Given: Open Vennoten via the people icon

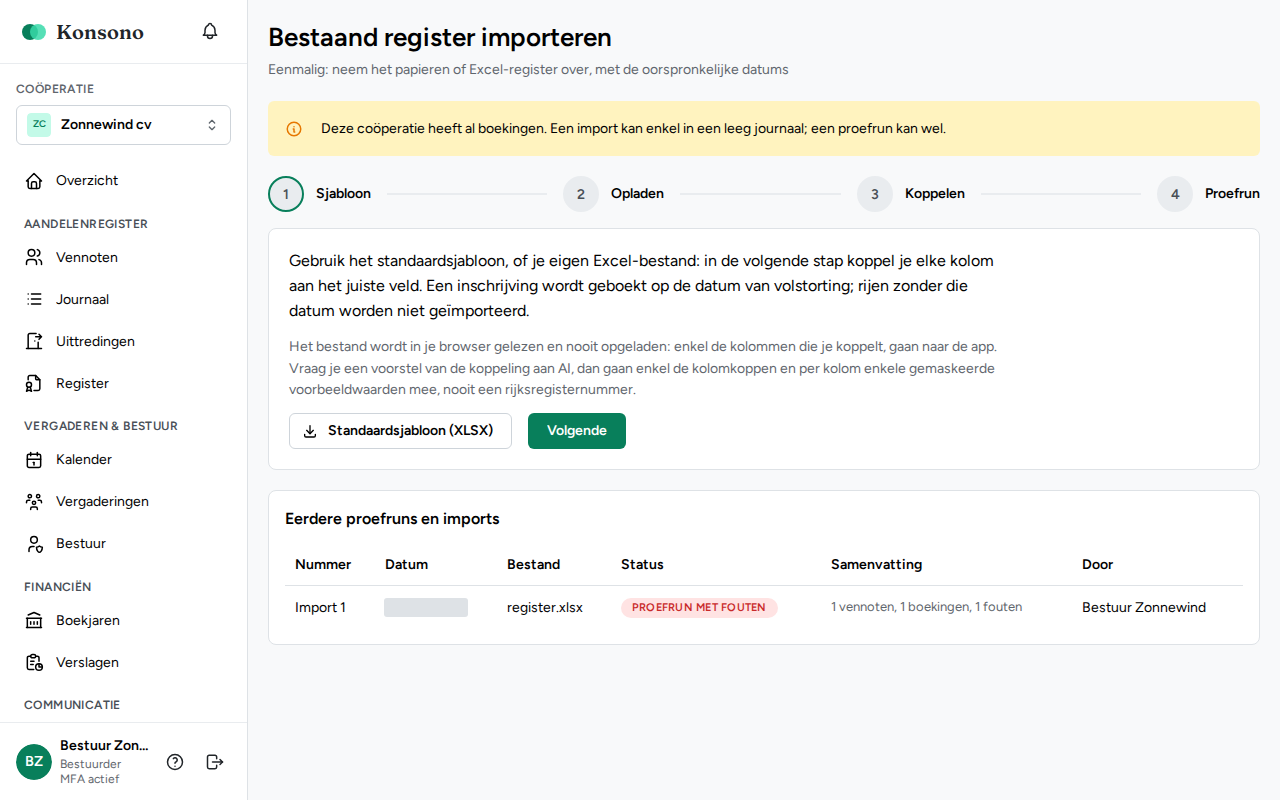Looking at the screenshot, I should 34,258.
